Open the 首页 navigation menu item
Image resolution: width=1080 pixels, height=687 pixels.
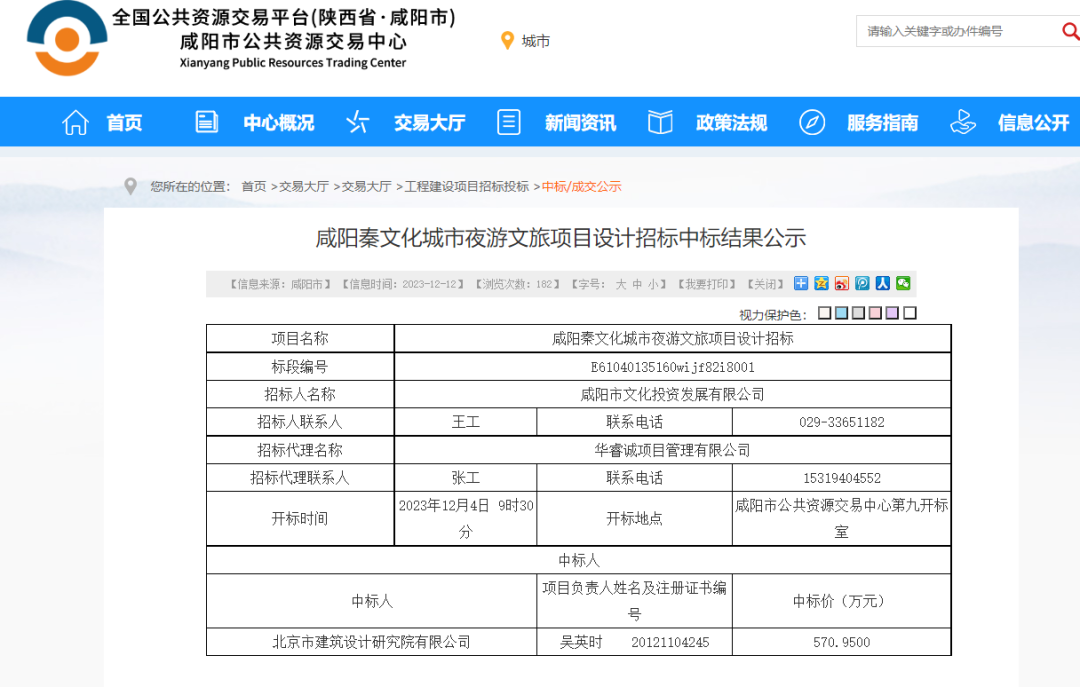tap(125, 123)
